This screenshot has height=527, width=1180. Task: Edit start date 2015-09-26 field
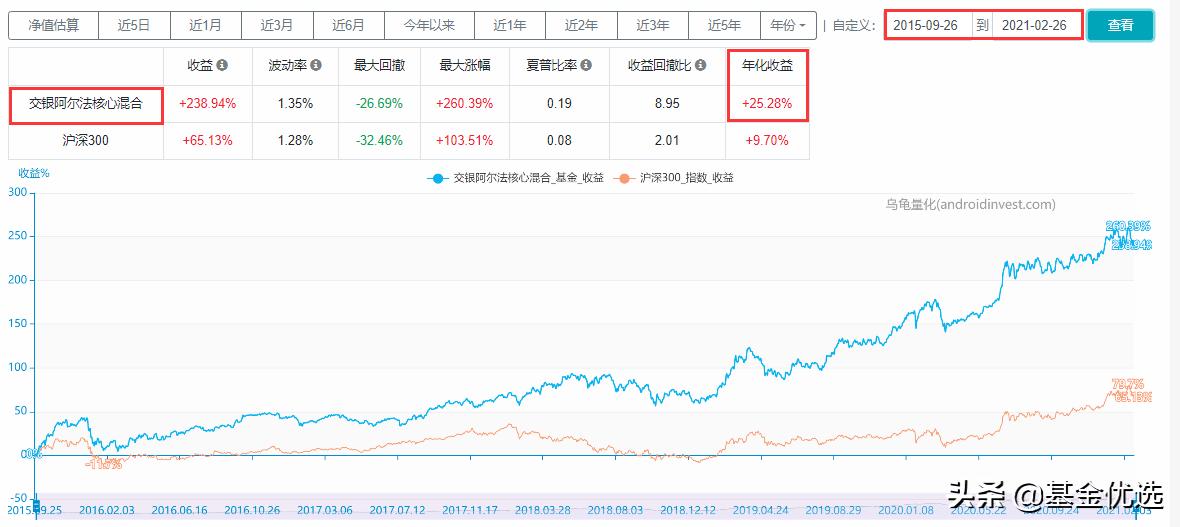click(929, 26)
